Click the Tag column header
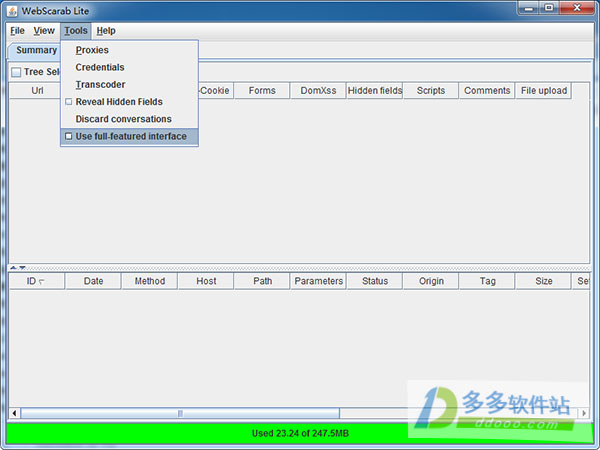The image size is (600, 450). click(488, 281)
